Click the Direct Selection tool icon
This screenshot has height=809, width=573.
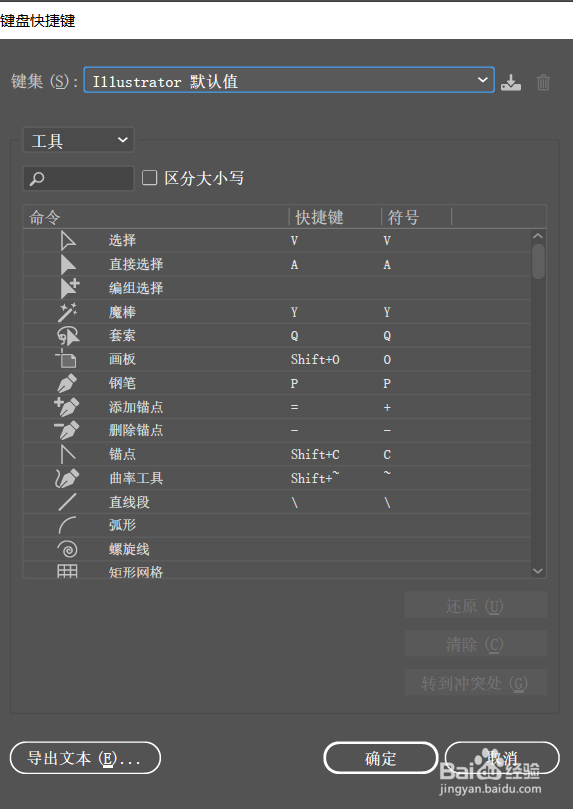click(x=68, y=265)
